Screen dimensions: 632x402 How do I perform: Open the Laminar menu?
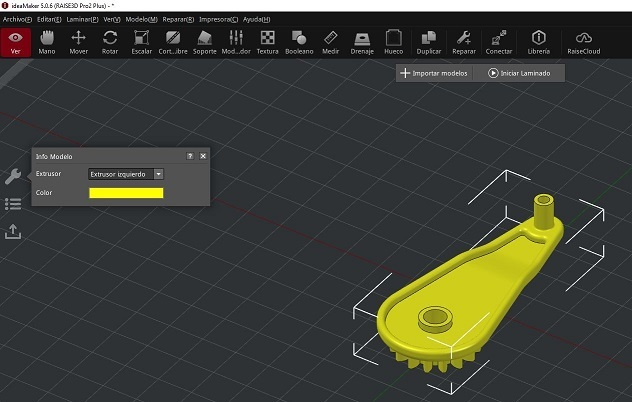click(83, 19)
